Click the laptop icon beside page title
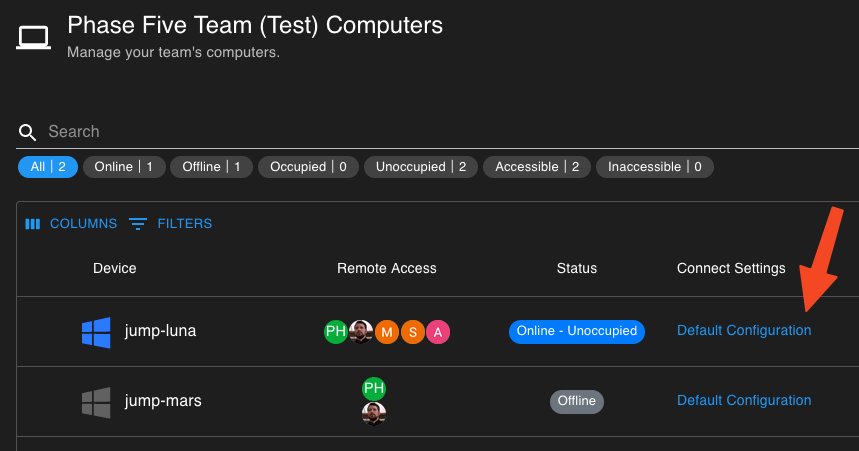This screenshot has width=859, height=451. [33, 38]
